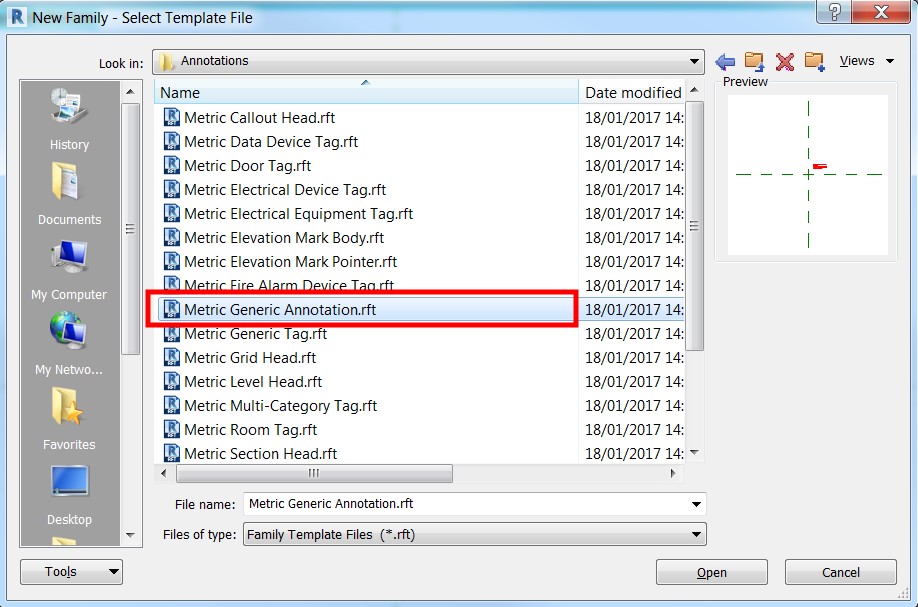
Task: Select Metric Generic Annotation.rft file name
Action: point(280,310)
